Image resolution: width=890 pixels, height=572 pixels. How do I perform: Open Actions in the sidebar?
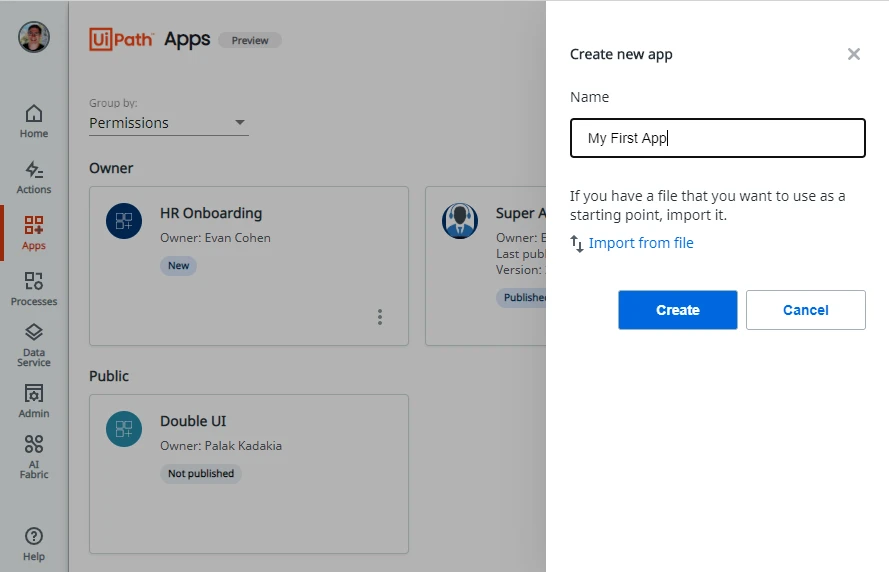[34, 178]
